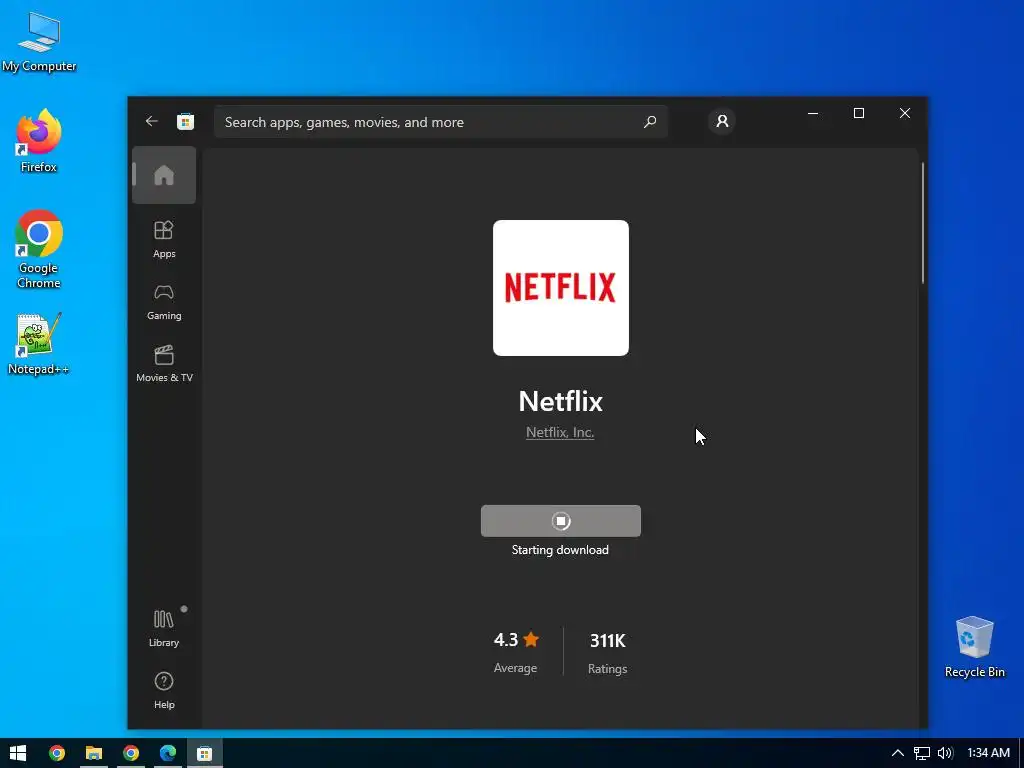The height and width of the screenshot is (768, 1024).
Task: Click the Netflix app logo thumbnail
Action: pyautogui.click(x=560, y=288)
